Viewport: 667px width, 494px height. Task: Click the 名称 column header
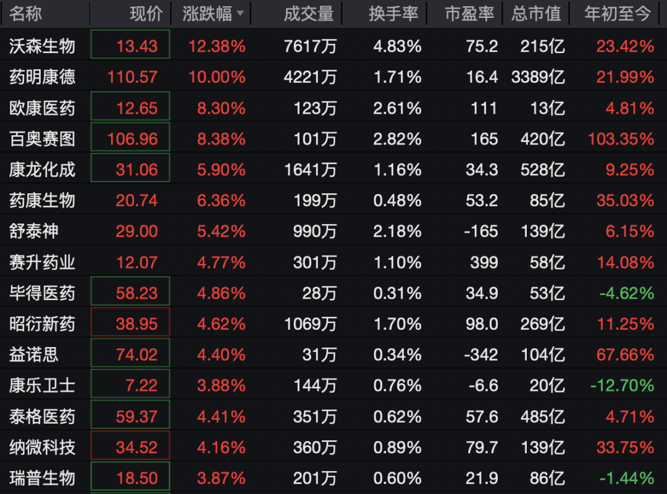point(26,14)
